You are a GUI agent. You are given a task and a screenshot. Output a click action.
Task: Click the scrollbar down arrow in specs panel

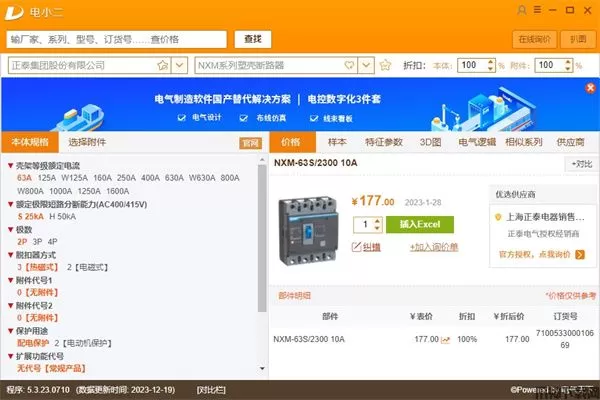(x=262, y=369)
